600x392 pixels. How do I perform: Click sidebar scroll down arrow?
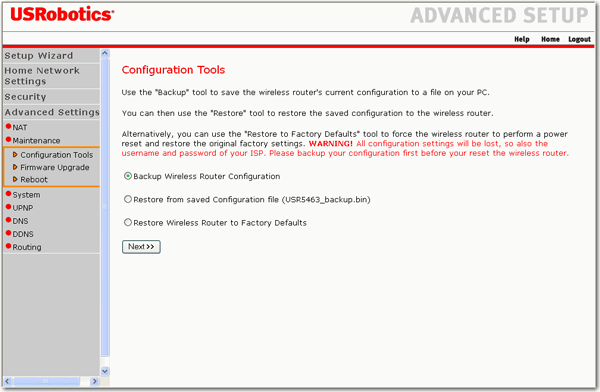click(105, 371)
